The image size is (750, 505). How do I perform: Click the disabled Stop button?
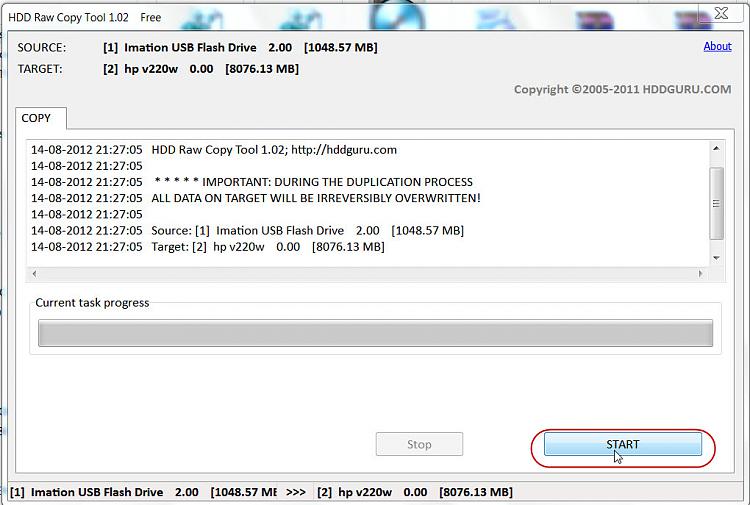pos(419,444)
